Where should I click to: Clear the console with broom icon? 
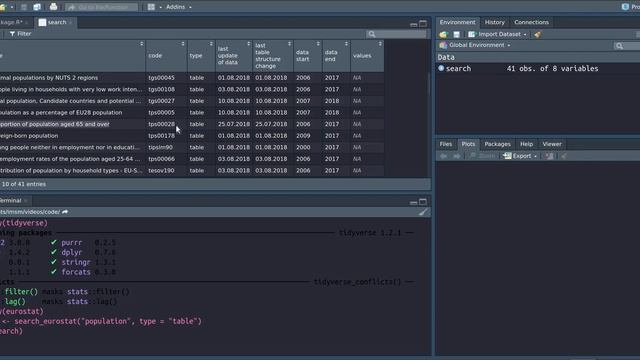pos(423,212)
